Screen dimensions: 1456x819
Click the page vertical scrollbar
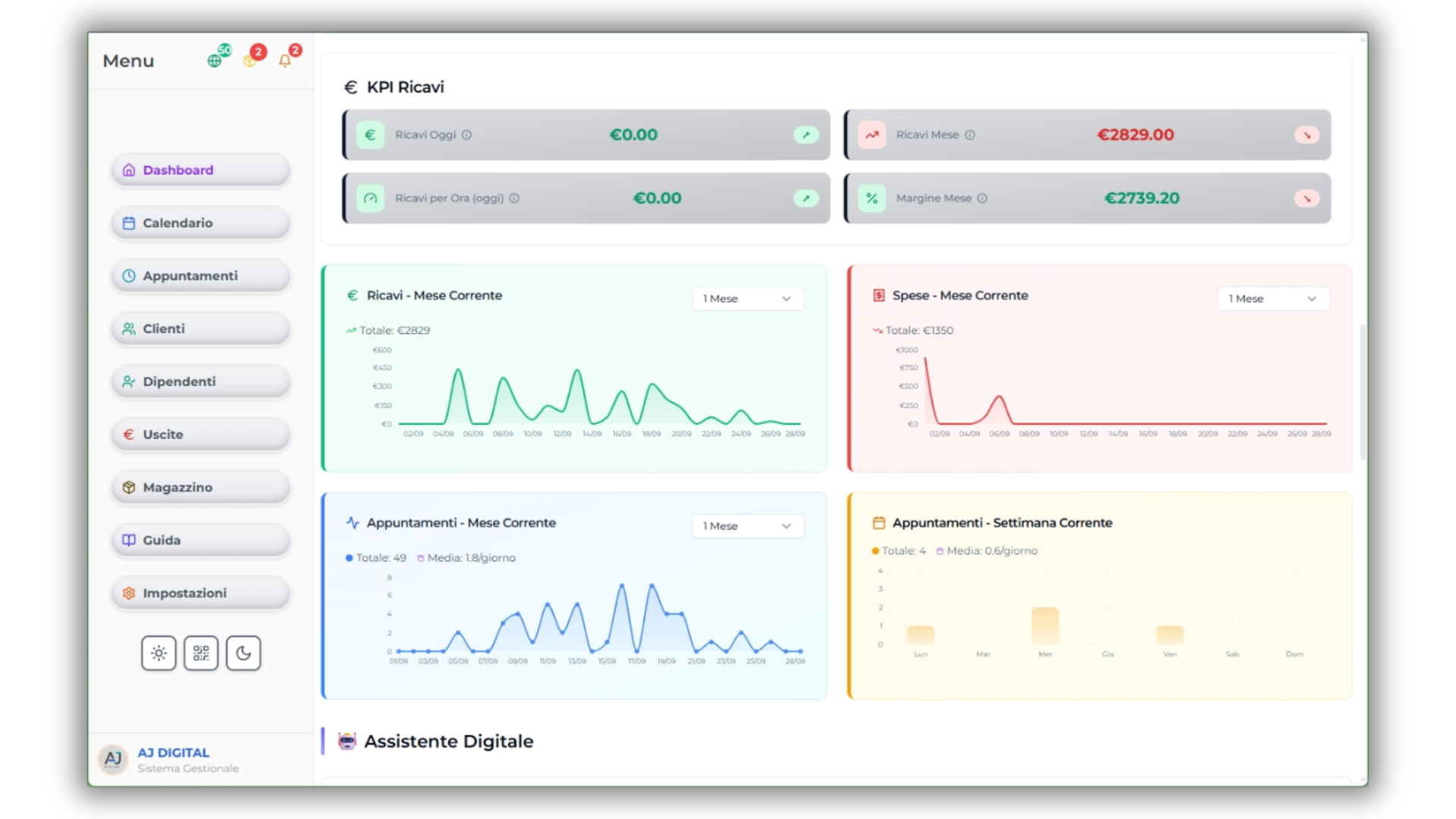tap(1363, 392)
